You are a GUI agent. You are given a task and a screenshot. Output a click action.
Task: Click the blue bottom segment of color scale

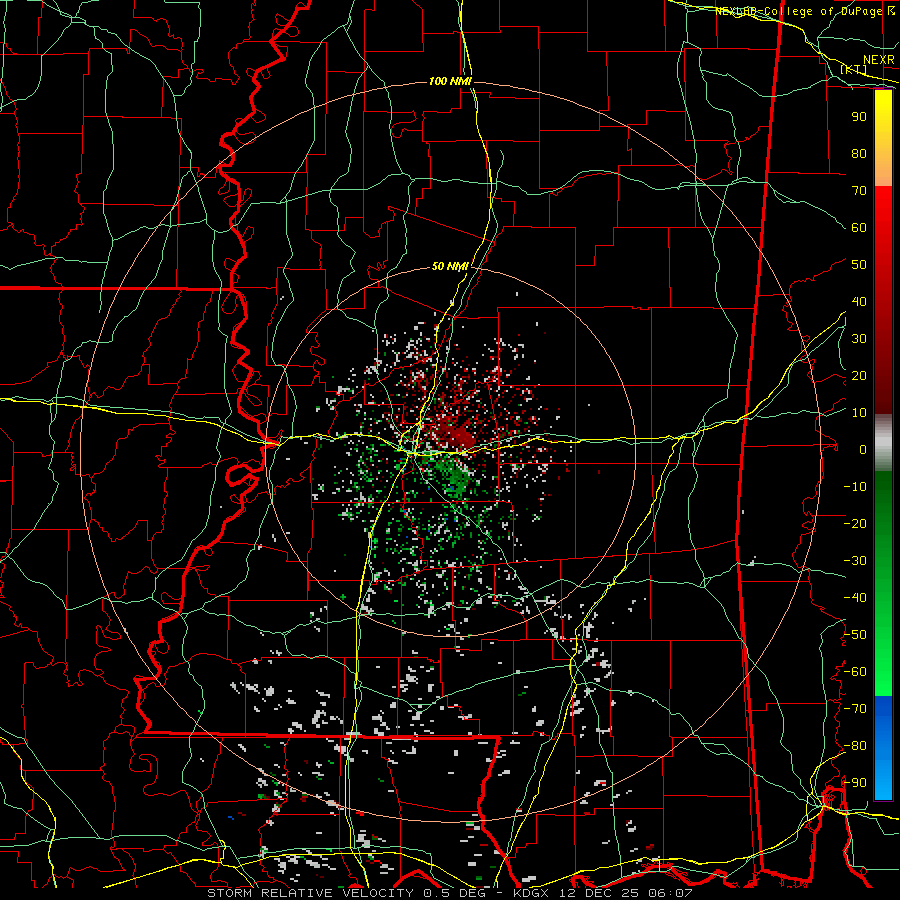point(883,748)
